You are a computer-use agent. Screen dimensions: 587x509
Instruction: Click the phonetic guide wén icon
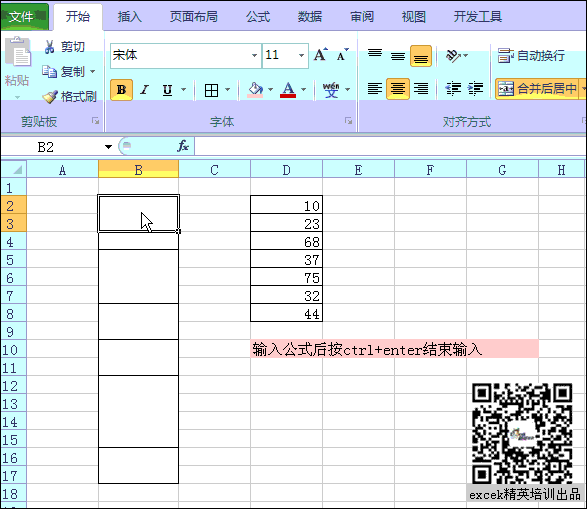click(x=331, y=90)
